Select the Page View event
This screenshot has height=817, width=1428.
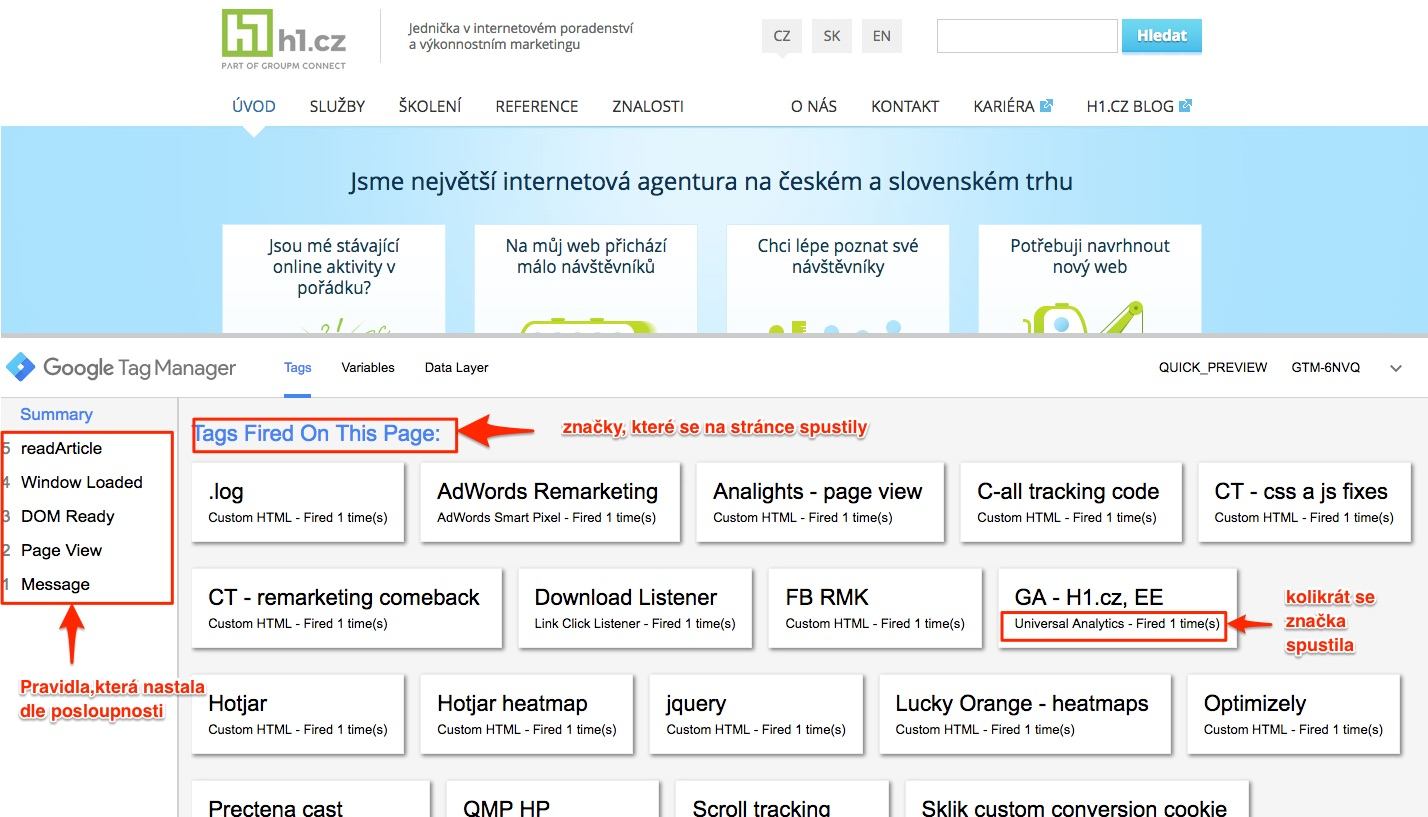[61, 550]
